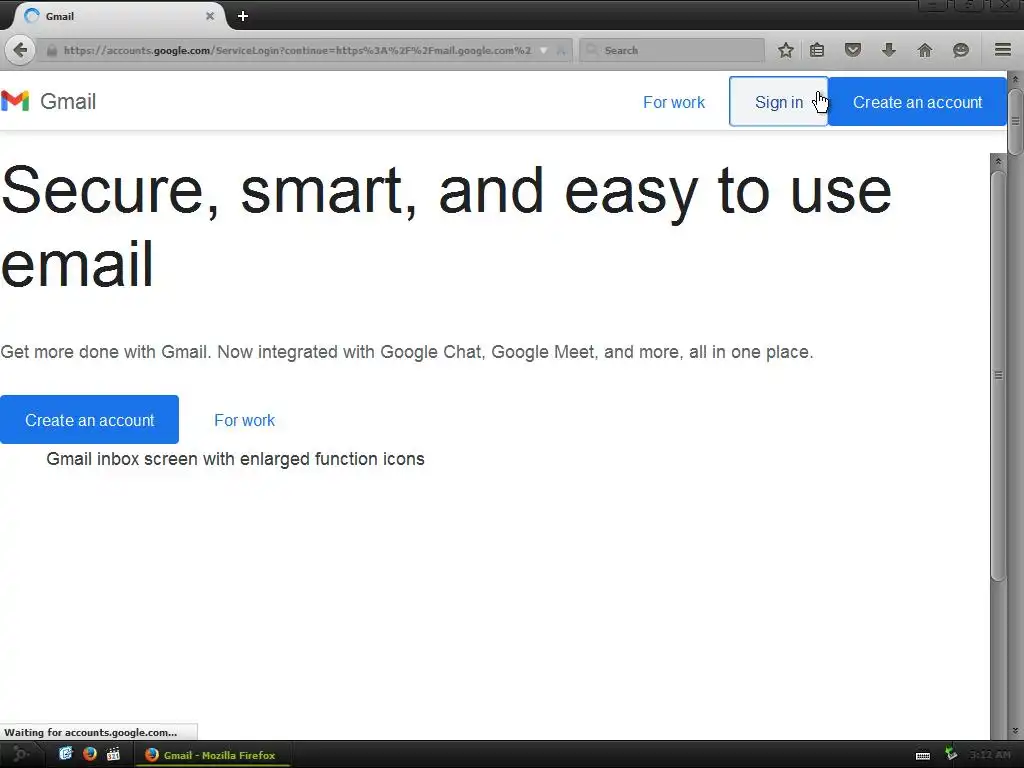
Task: Open For work link beside Create an account
Action: (244, 421)
